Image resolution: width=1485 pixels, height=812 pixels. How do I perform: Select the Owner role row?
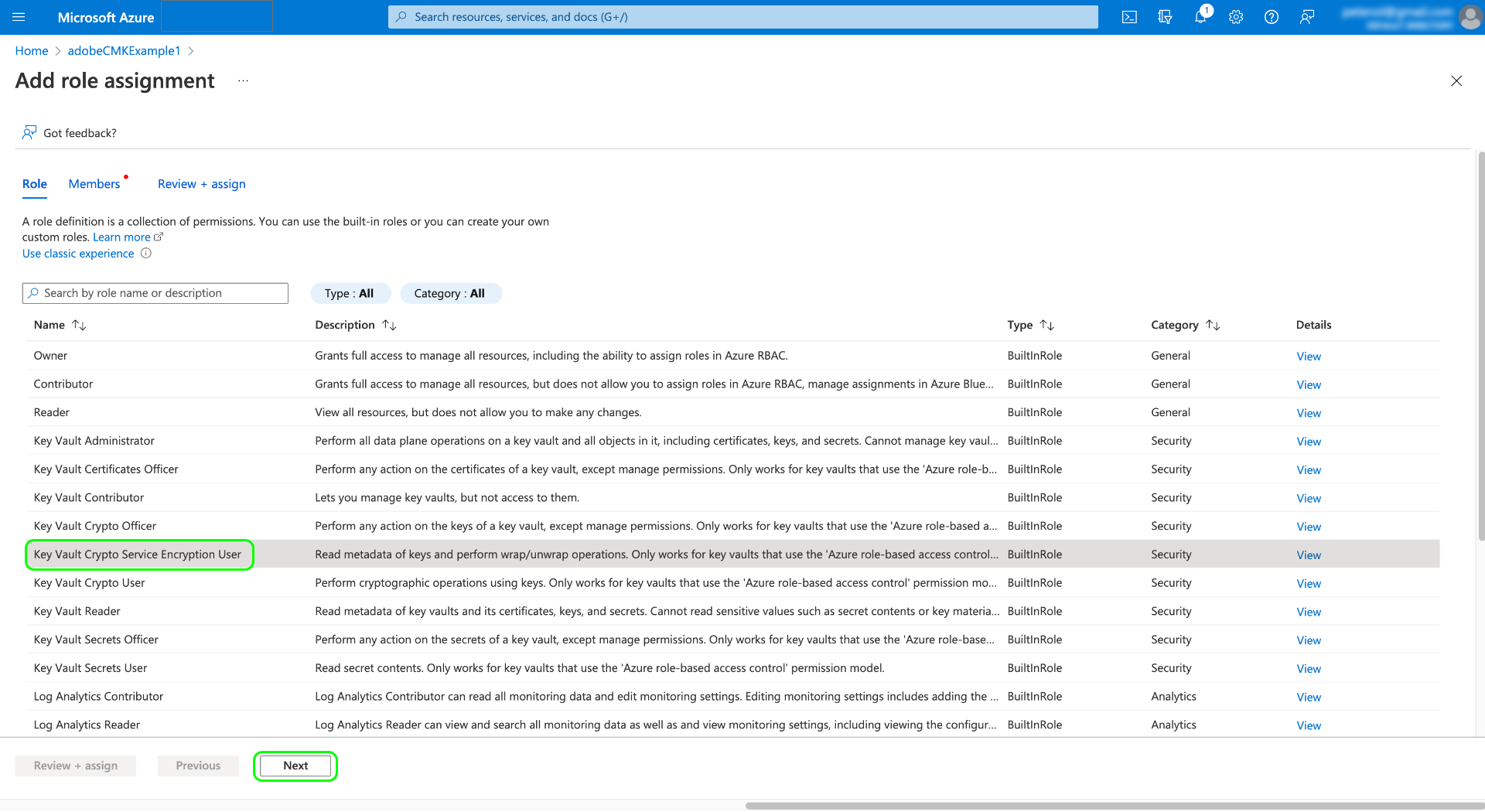click(x=732, y=356)
